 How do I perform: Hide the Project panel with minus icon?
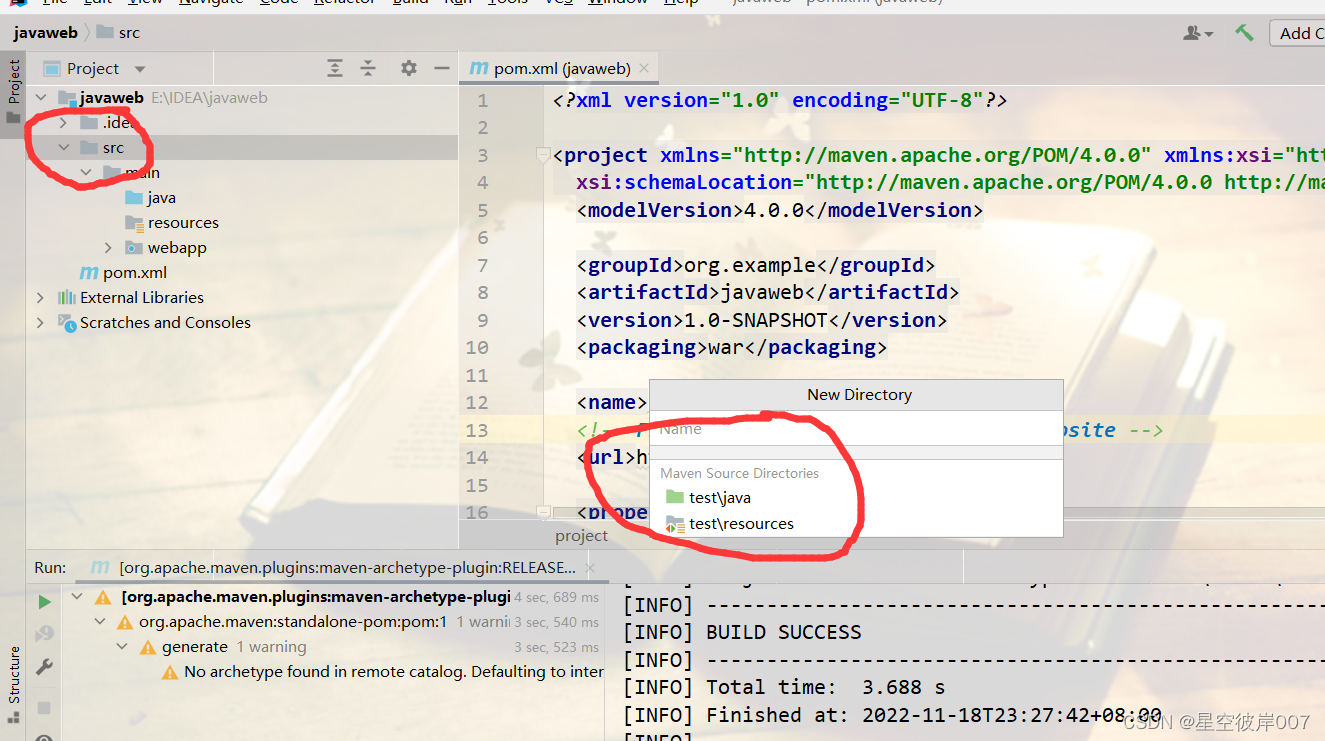(441, 68)
